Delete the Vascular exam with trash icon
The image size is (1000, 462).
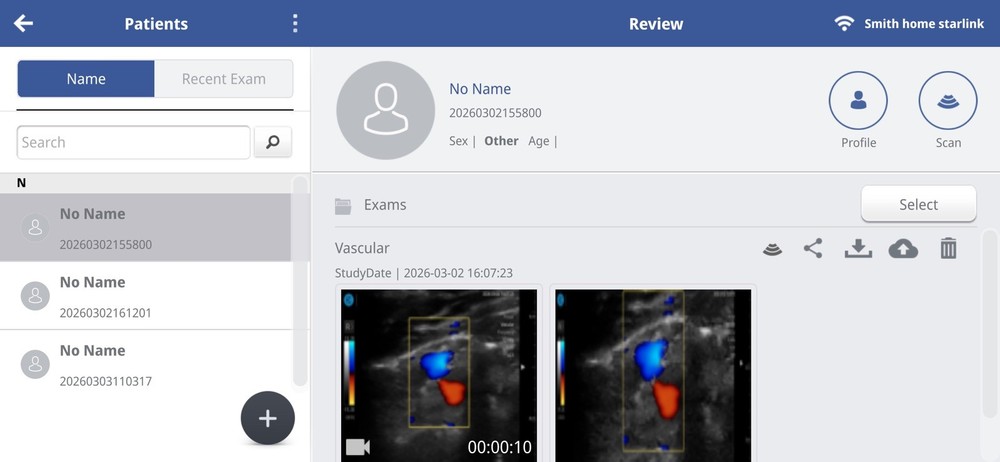pos(948,248)
